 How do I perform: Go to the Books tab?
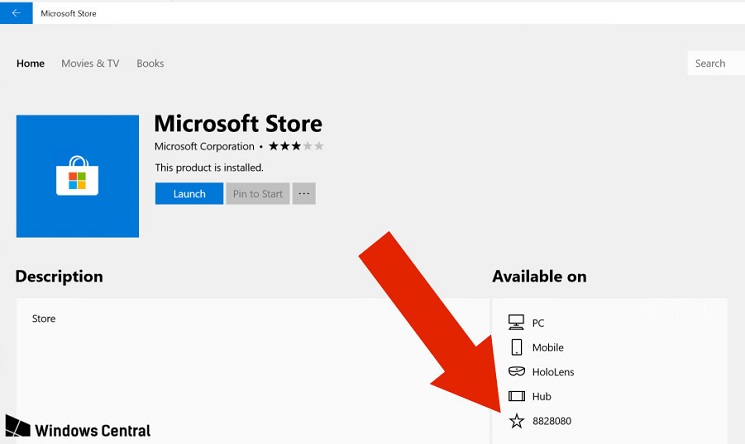coord(150,63)
